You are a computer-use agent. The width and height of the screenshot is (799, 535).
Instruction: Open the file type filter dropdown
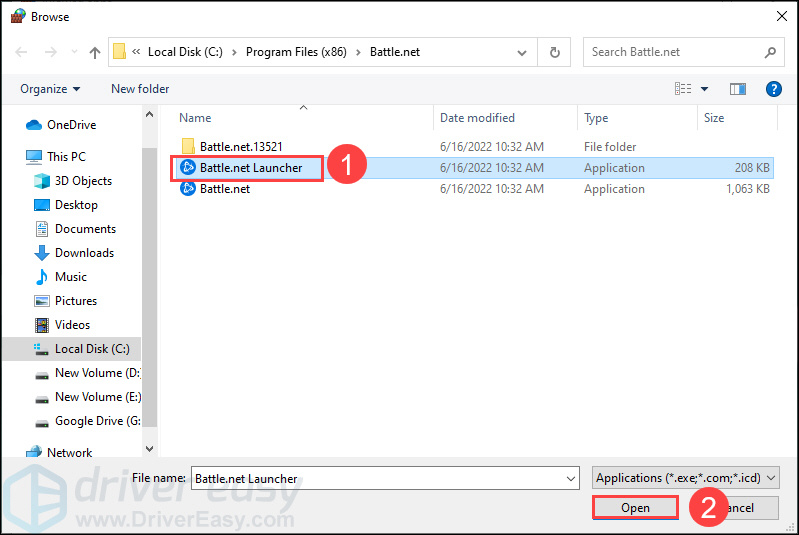tap(685, 479)
